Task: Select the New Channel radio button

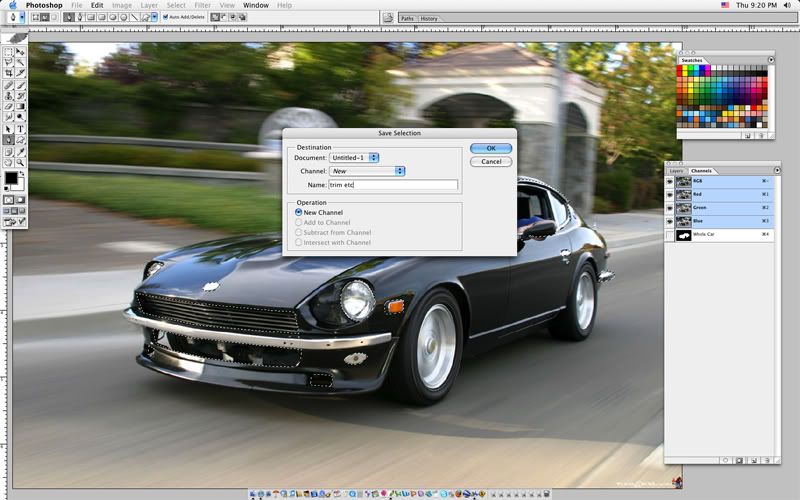Action: click(299, 212)
